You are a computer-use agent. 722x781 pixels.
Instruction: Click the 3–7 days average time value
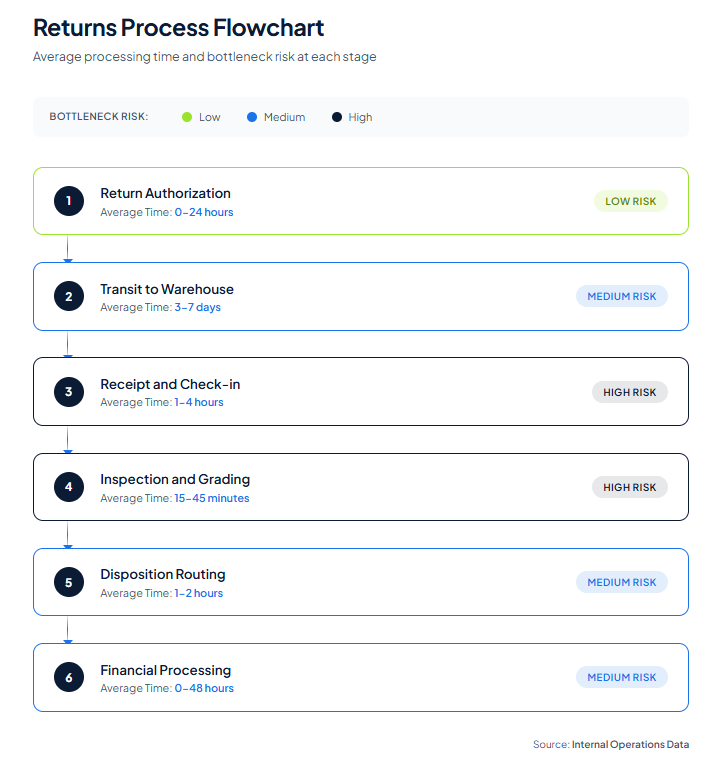197,307
